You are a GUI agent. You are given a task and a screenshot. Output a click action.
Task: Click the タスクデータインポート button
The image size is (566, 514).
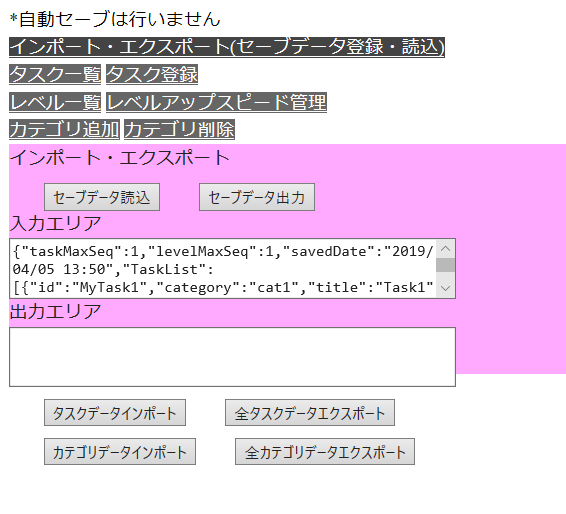[x=115, y=413]
